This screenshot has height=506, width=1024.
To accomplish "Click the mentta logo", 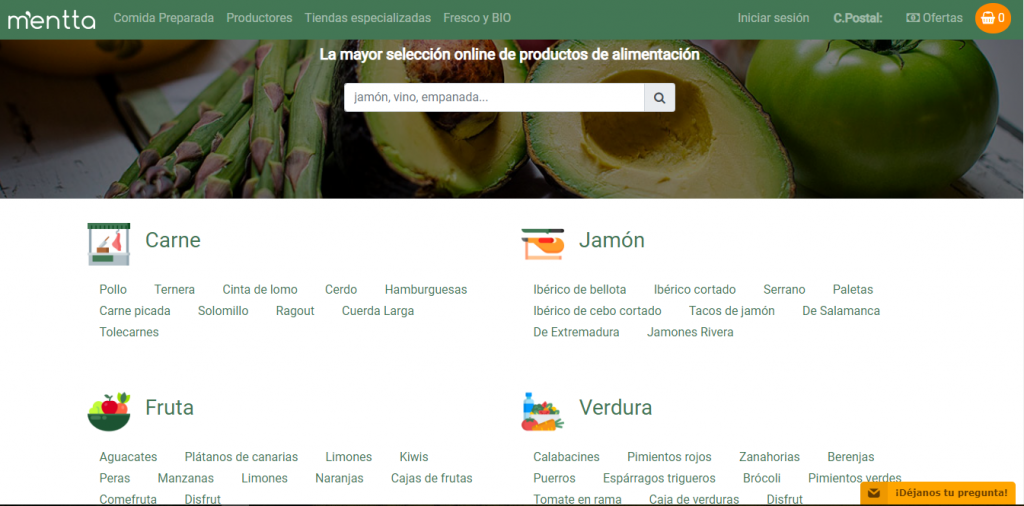I will (51, 19).
